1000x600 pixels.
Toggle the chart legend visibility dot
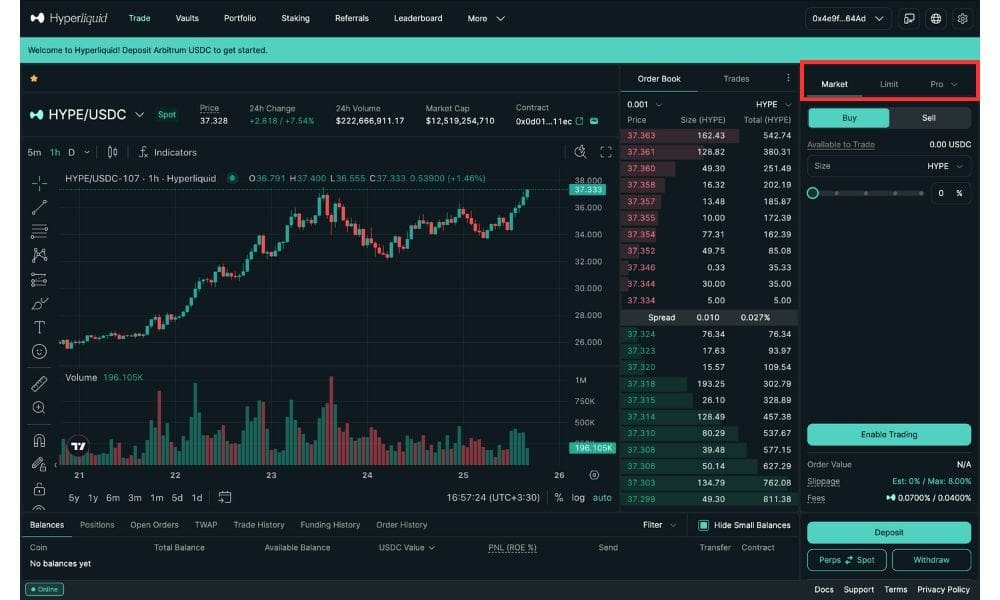pyautogui.click(x=232, y=178)
